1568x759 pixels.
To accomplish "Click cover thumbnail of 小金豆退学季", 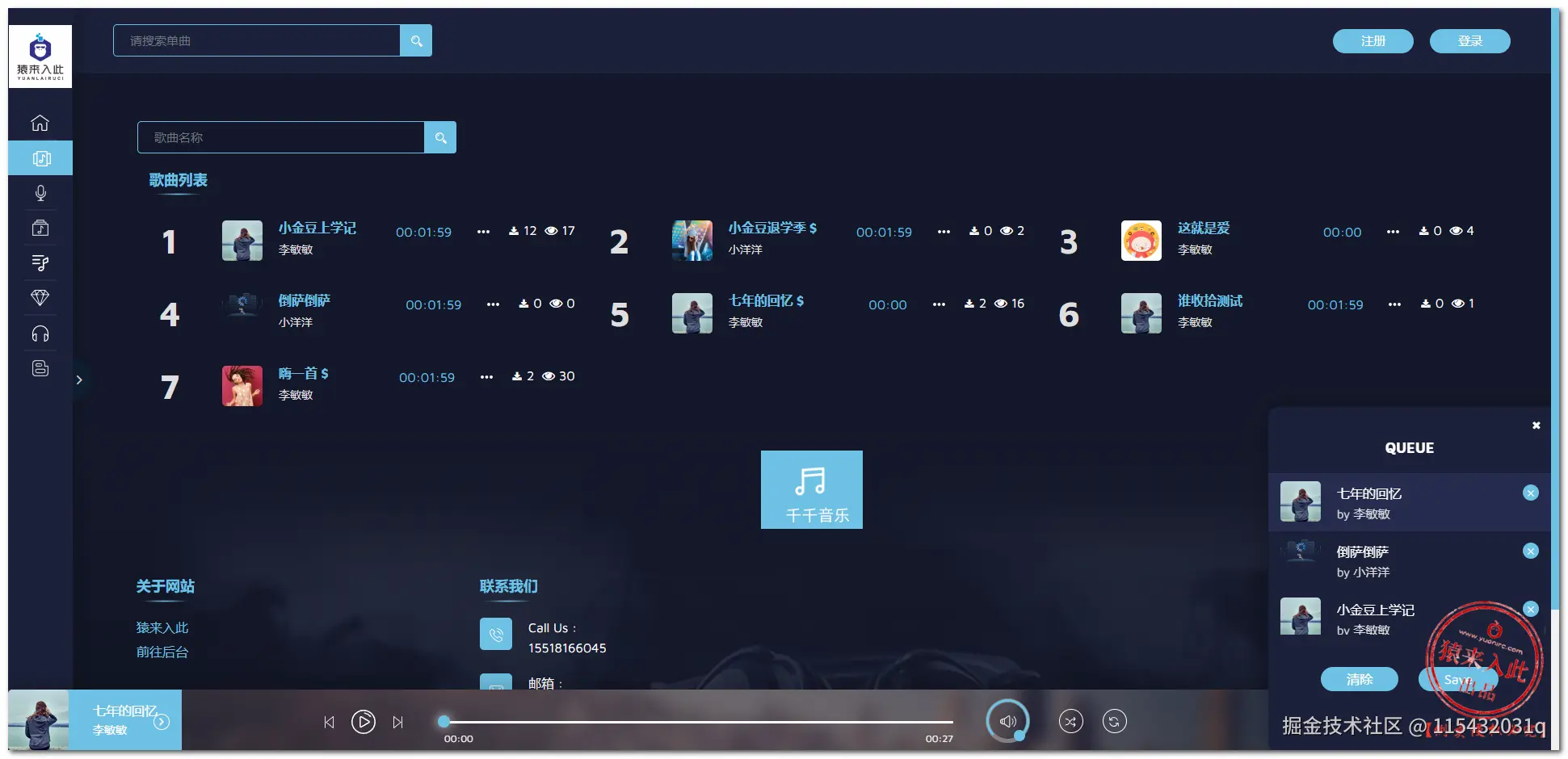I will coord(692,241).
